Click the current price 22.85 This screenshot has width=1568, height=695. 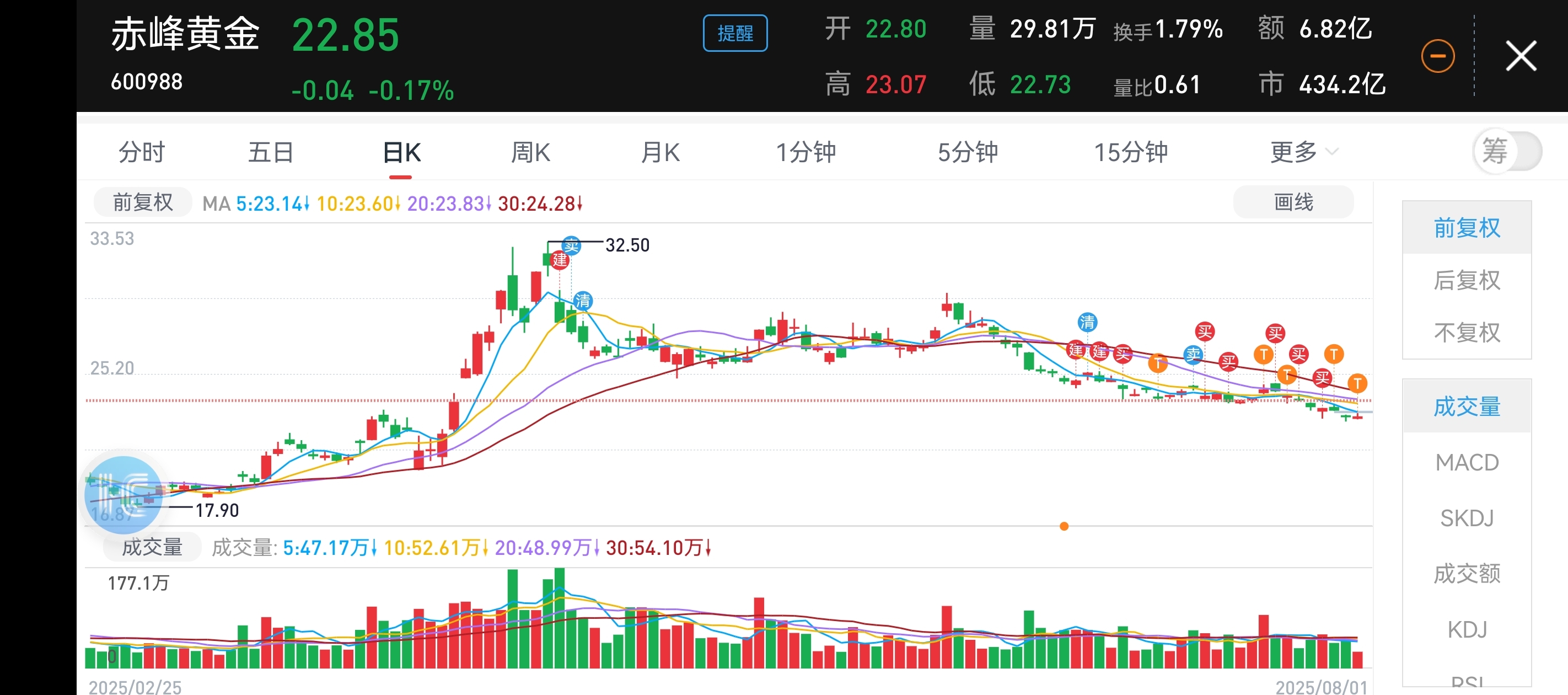point(345,35)
